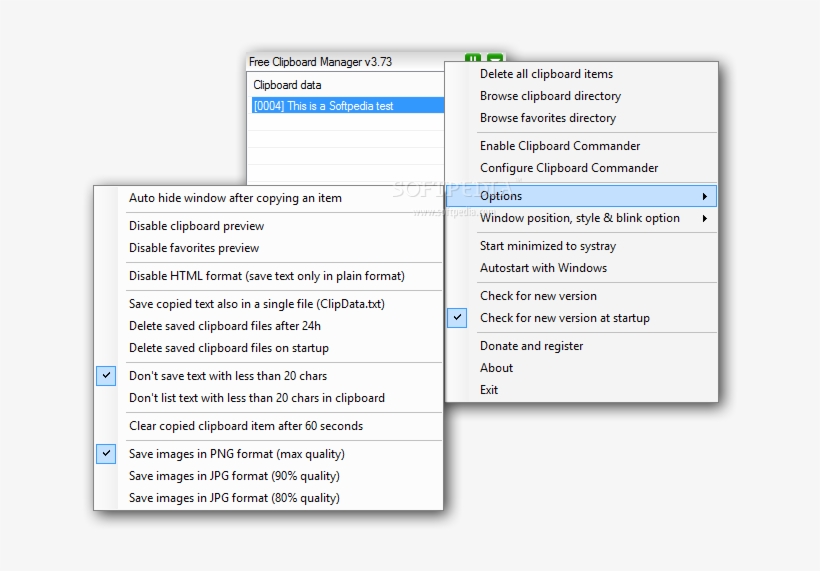Open Donate and register
This screenshot has width=820, height=571.
click(581, 346)
